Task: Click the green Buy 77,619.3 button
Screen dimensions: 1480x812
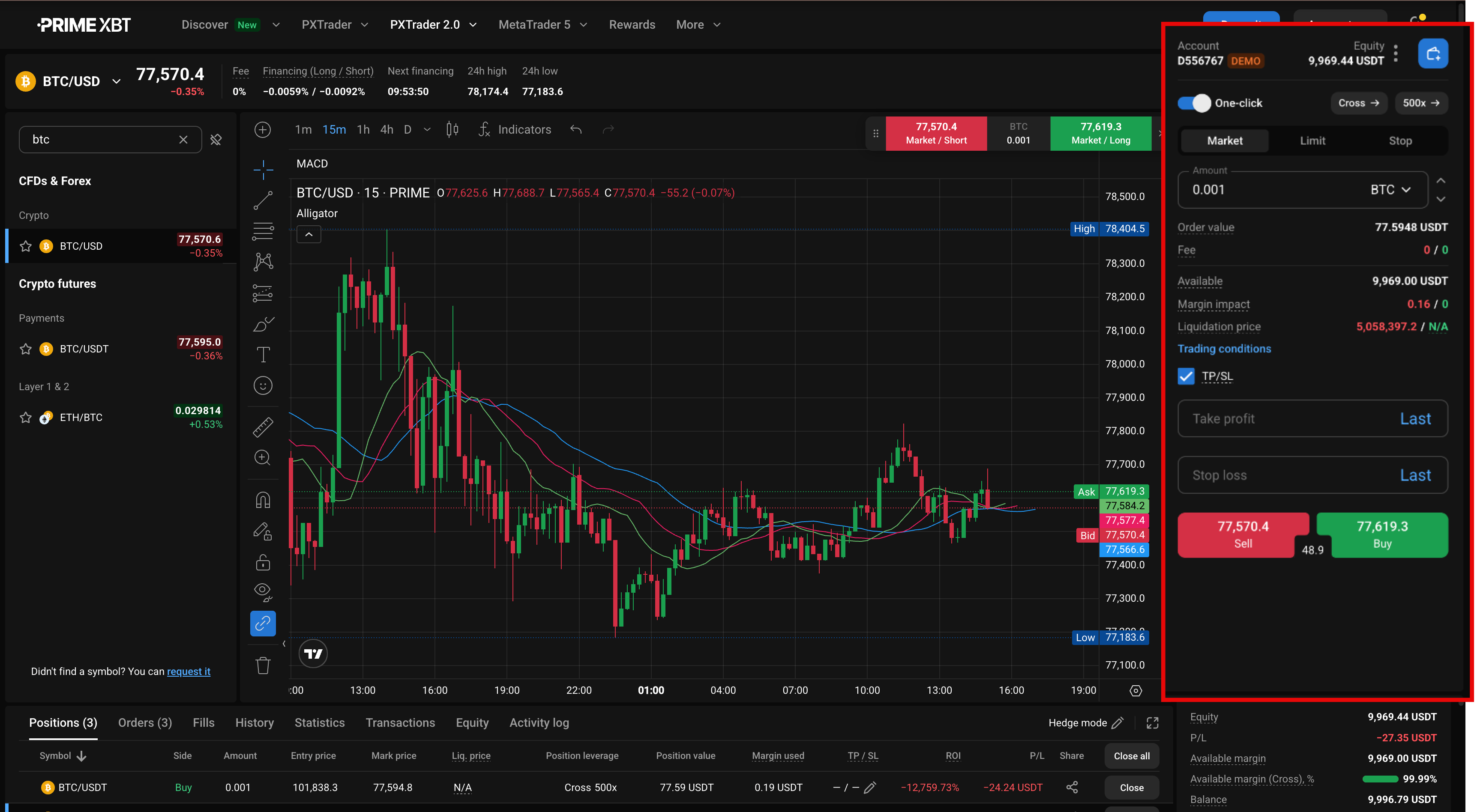Action: click(x=1382, y=534)
